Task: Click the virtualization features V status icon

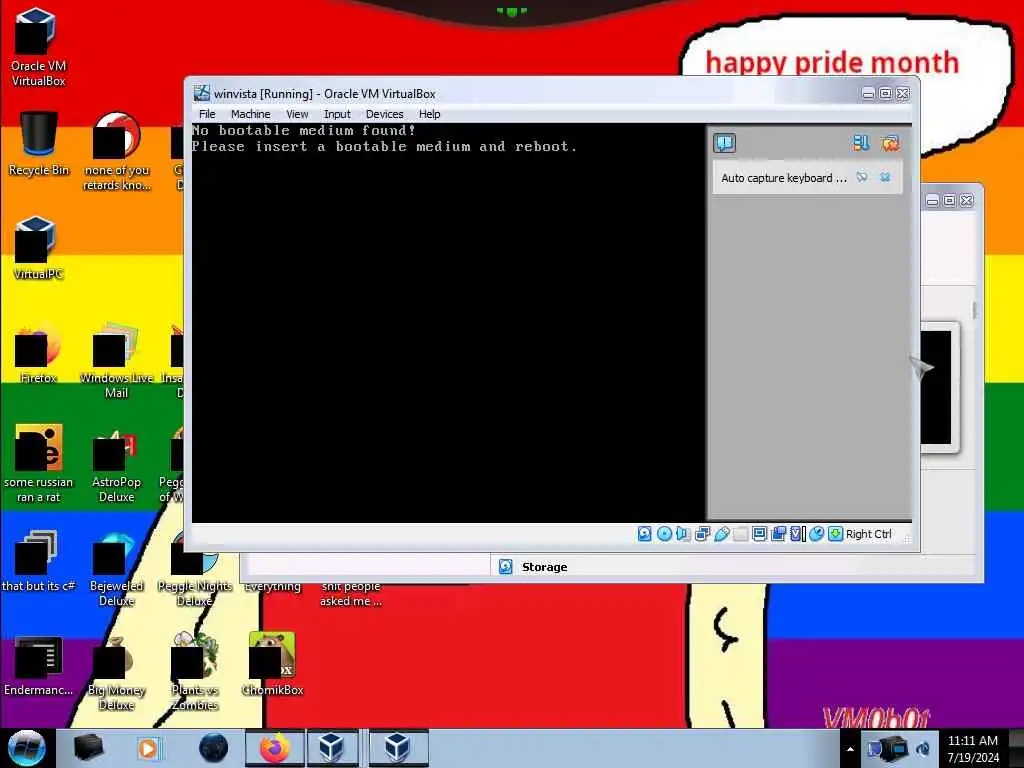Action: [x=797, y=534]
